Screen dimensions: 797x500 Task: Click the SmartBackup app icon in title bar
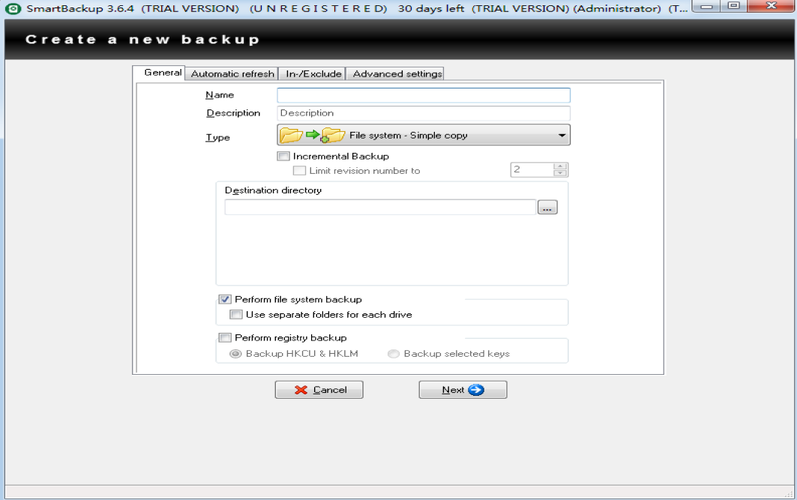coord(13,8)
